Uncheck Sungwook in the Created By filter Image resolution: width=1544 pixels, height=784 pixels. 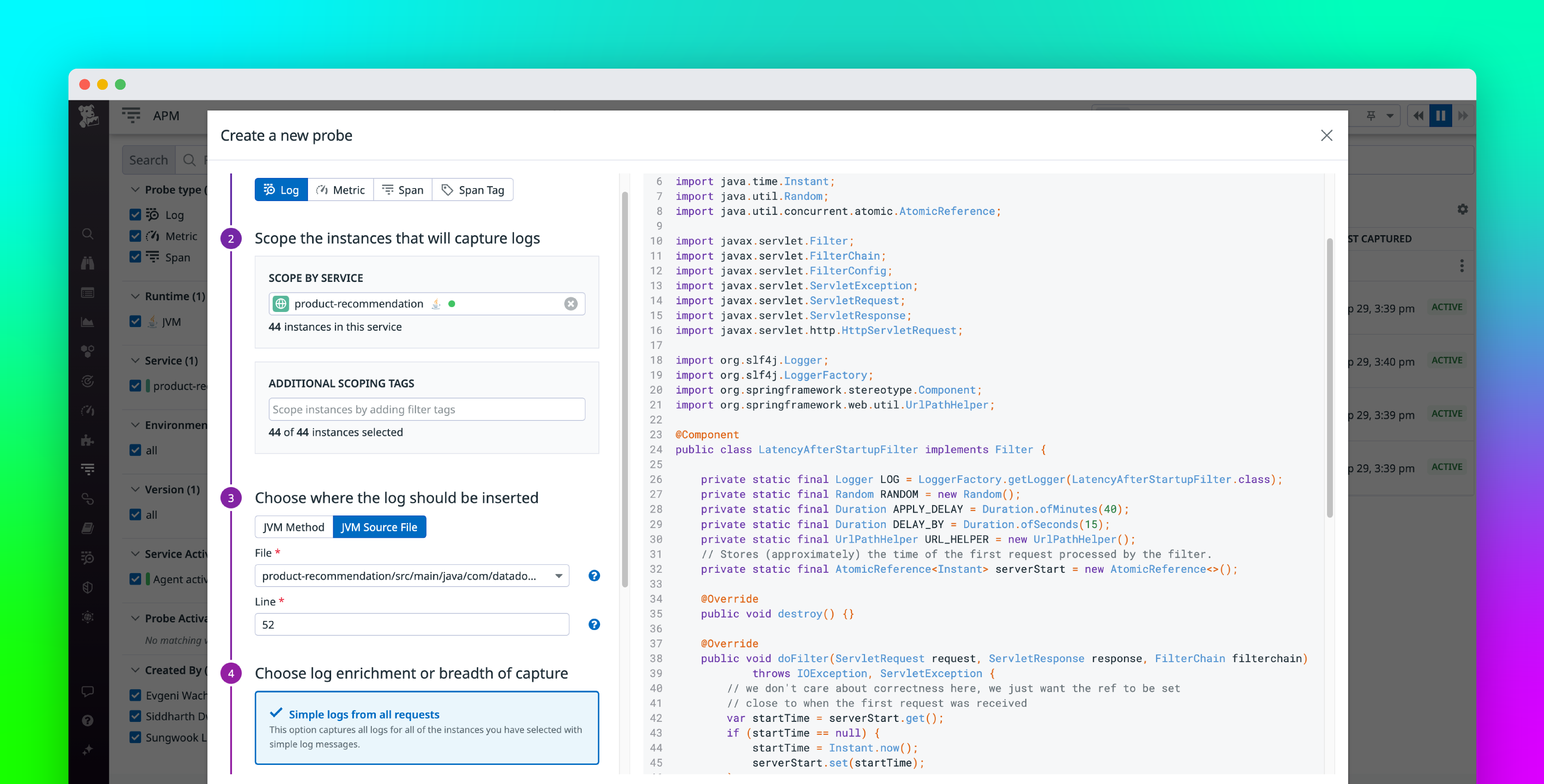click(135, 737)
